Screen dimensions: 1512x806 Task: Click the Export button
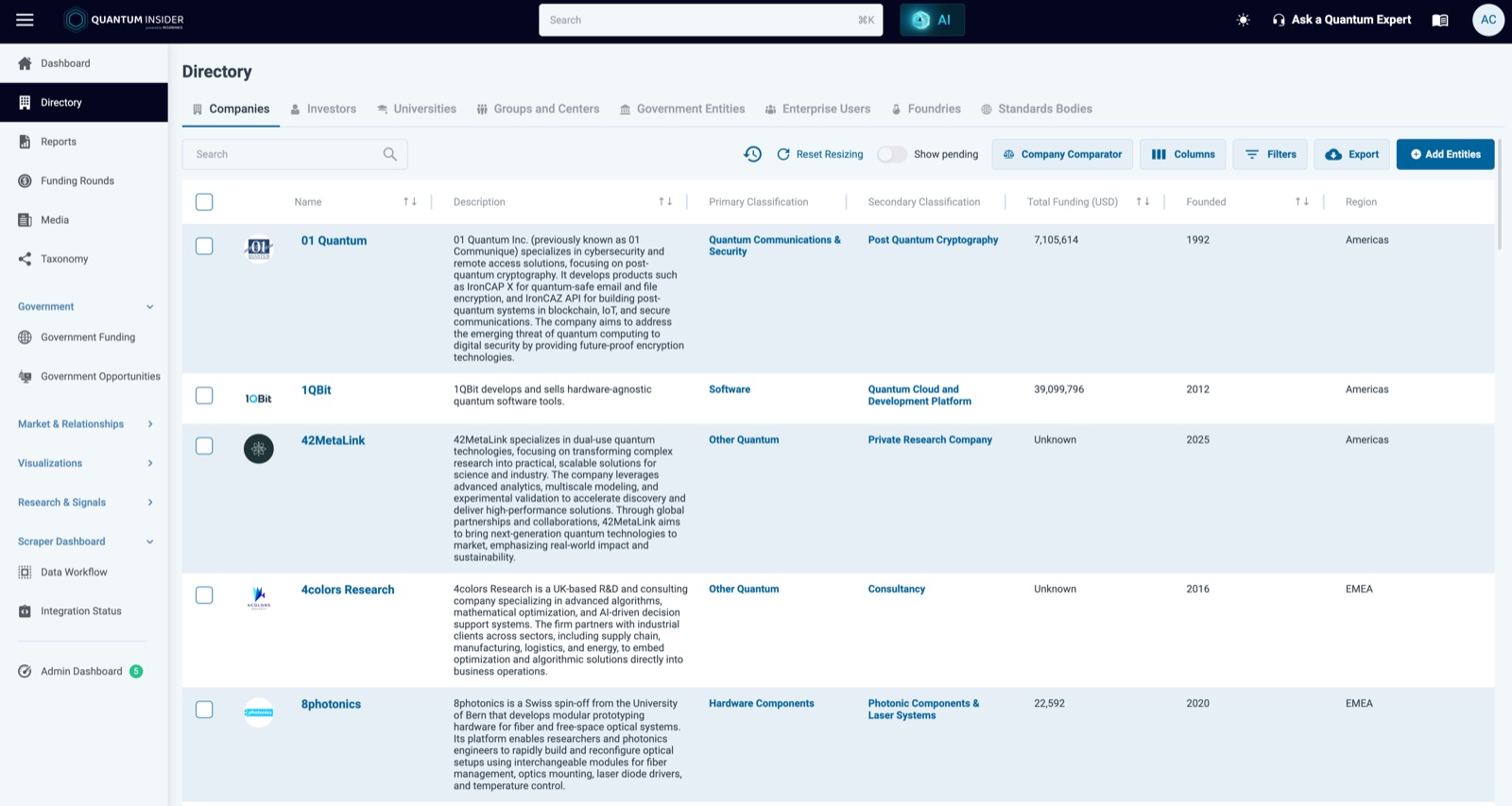pyautogui.click(x=1351, y=154)
